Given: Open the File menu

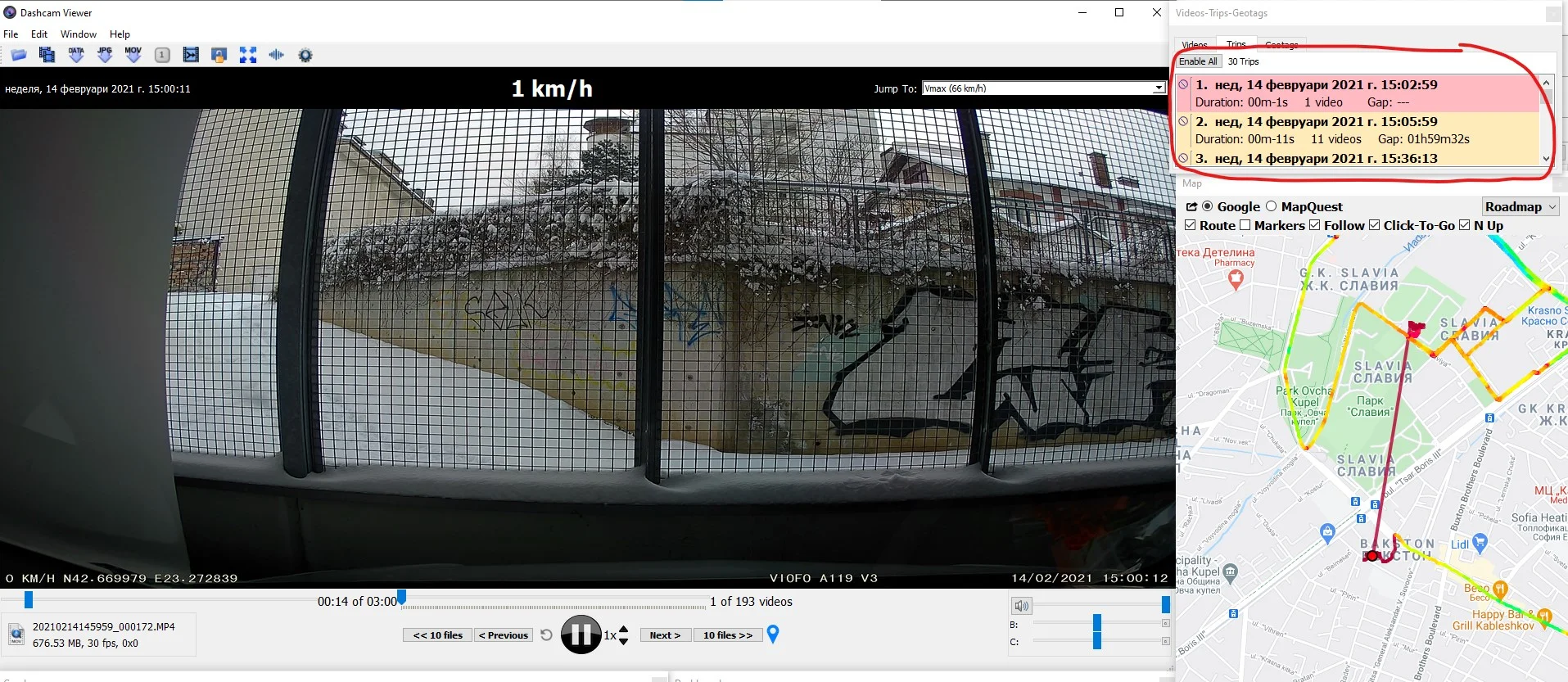Looking at the screenshot, I should [x=11, y=34].
